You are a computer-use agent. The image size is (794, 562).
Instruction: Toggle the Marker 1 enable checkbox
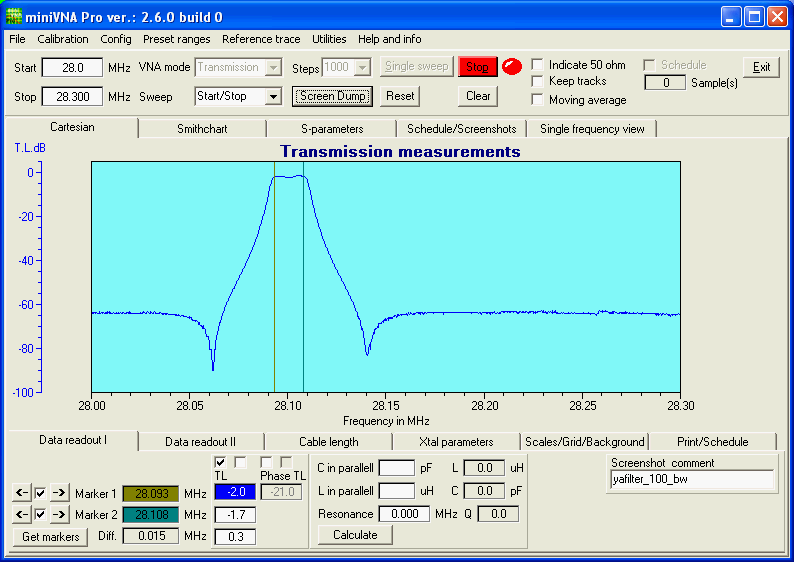pyautogui.click(x=40, y=493)
